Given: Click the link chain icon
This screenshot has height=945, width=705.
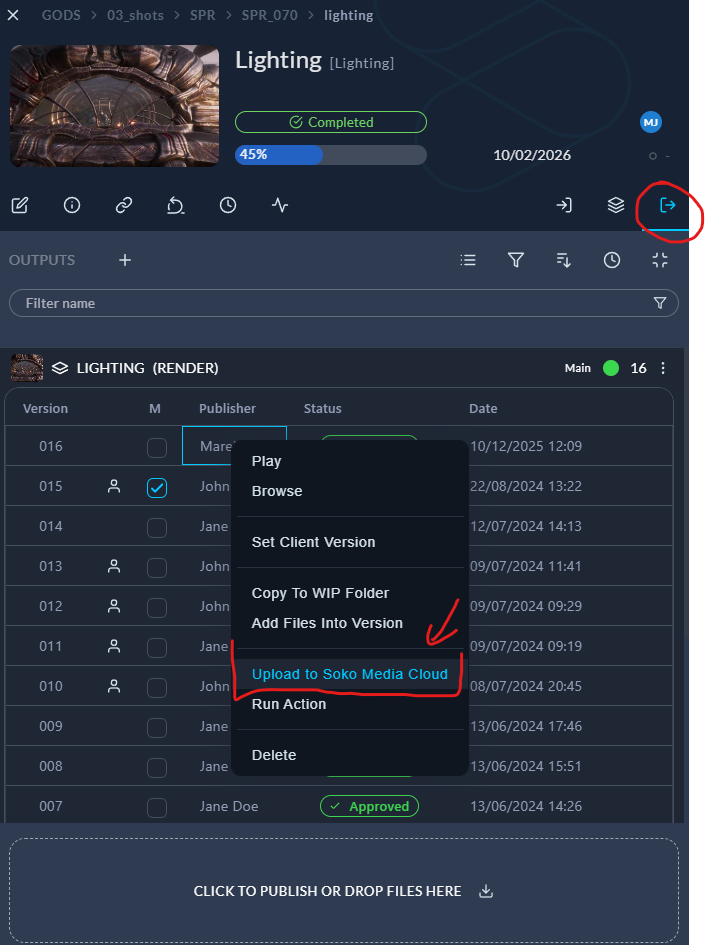Looking at the screenshot, I should tap(124, 206).
